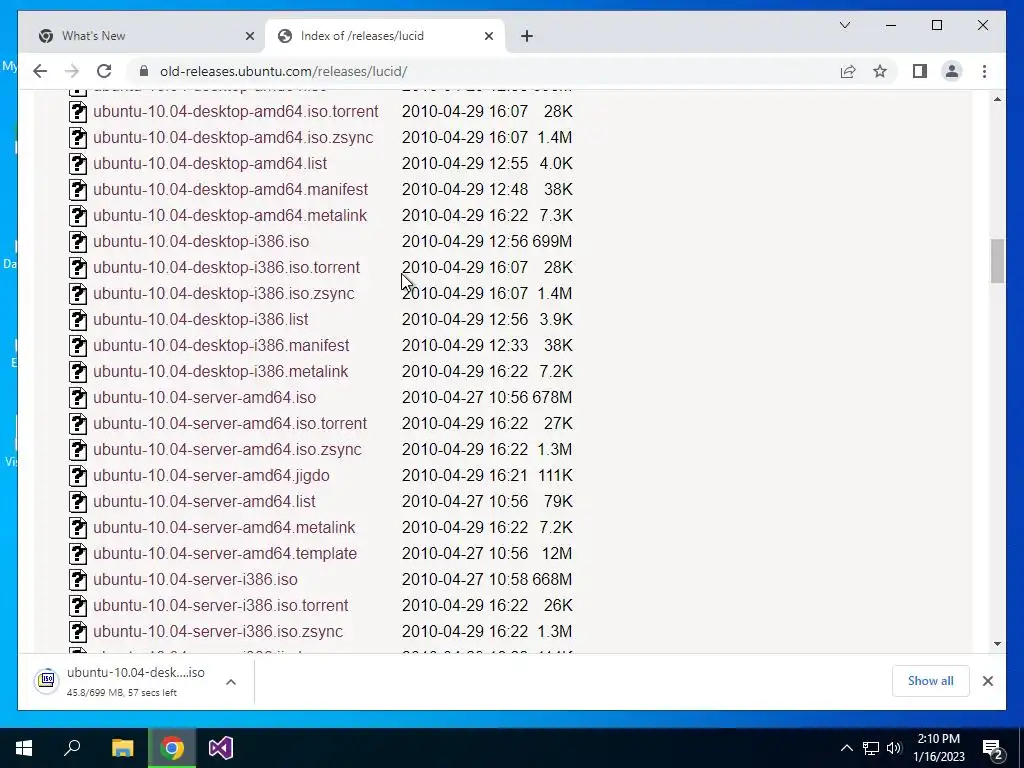This screenshot has height=768, width=1024.
Task: Open ubuntu-10.04-server-i386.iso.torrent link
Action: pos(220,605)
